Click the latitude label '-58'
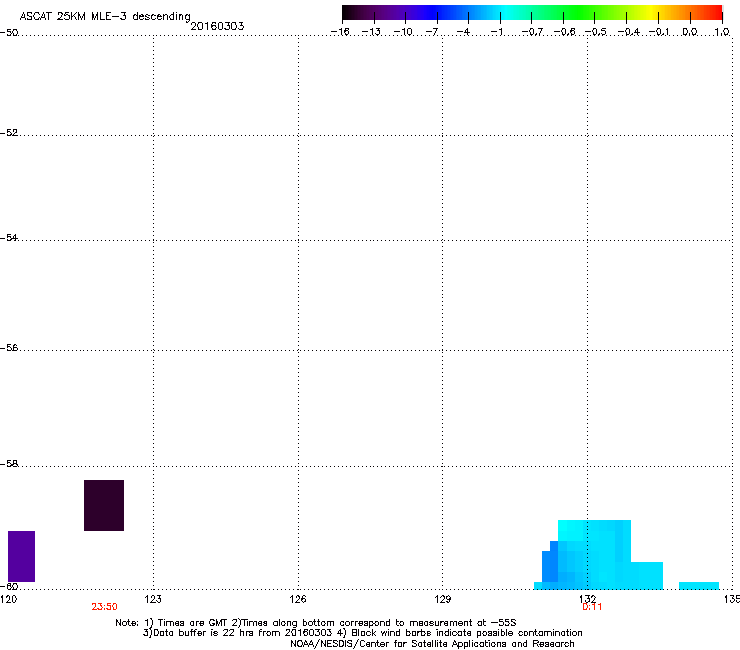The height and width of the screenshot is (650, 740). (x=9, y=464)
